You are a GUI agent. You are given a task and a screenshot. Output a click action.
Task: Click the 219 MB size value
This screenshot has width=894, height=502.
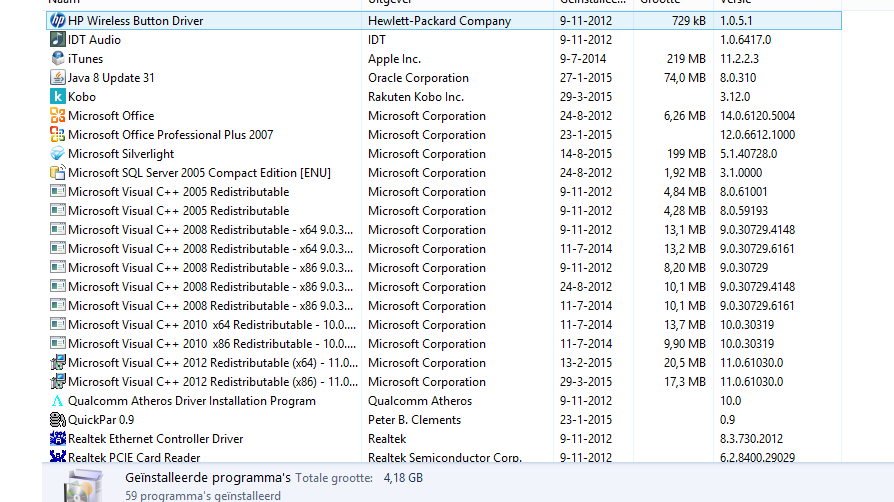coord(686,59)
